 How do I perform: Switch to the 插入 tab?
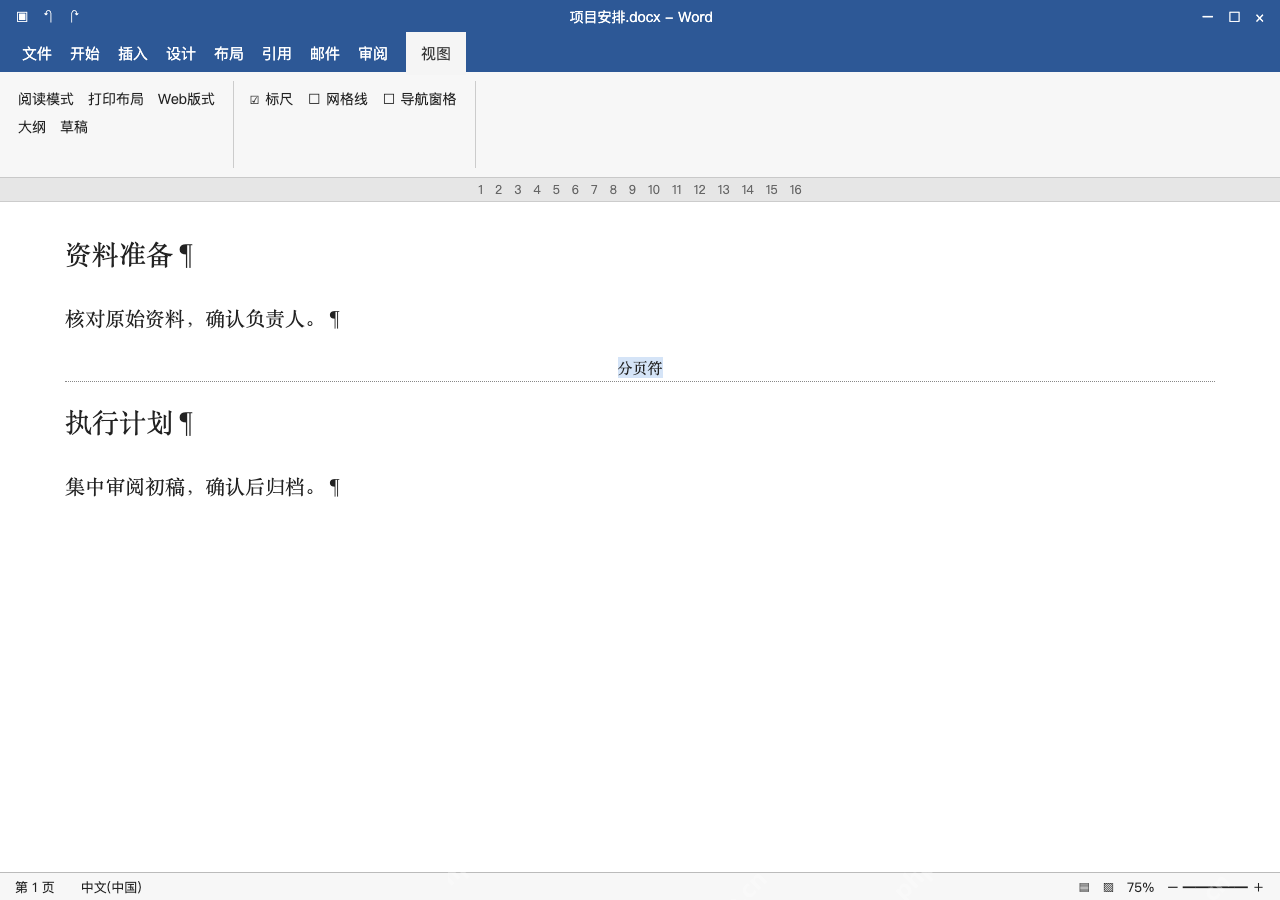click(x=133, y=54)
